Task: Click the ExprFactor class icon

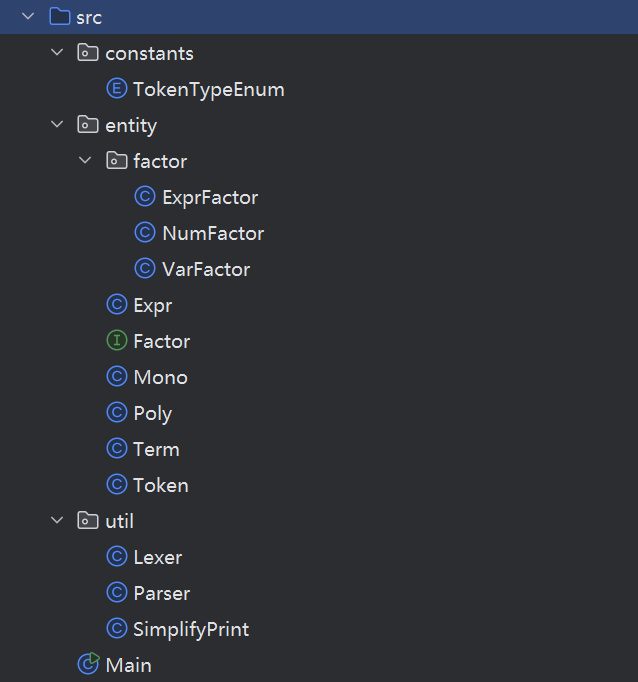Action: (145, 198)
